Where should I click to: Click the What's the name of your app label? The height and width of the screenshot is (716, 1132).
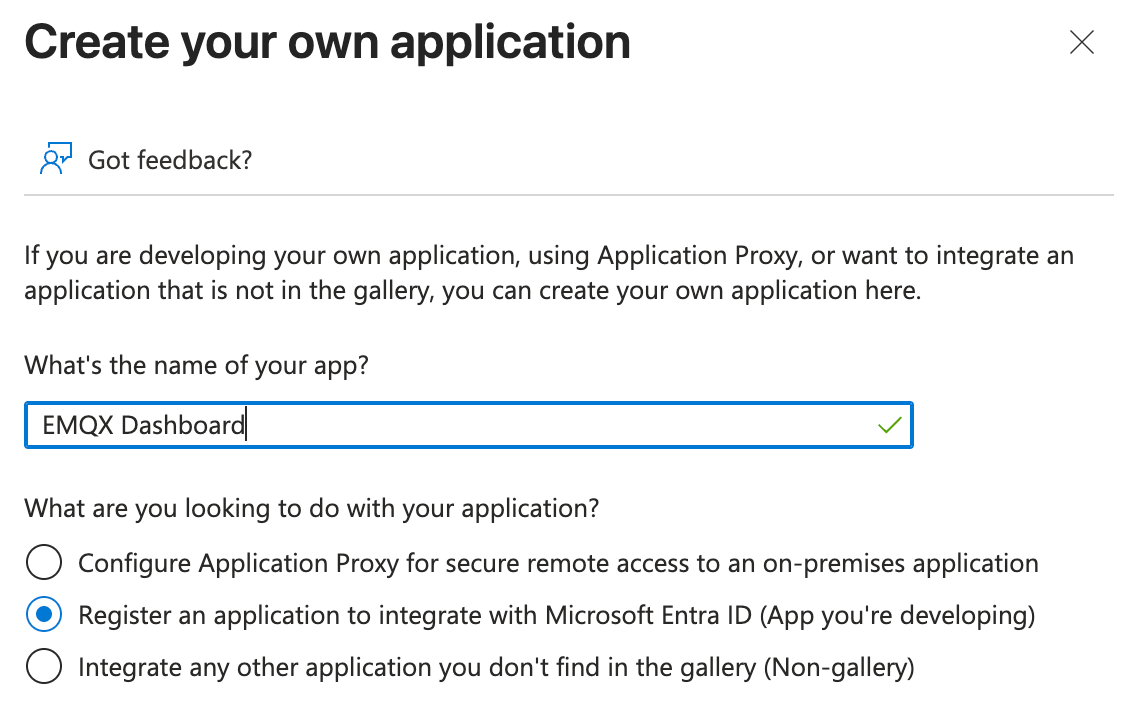pos(197,365)
